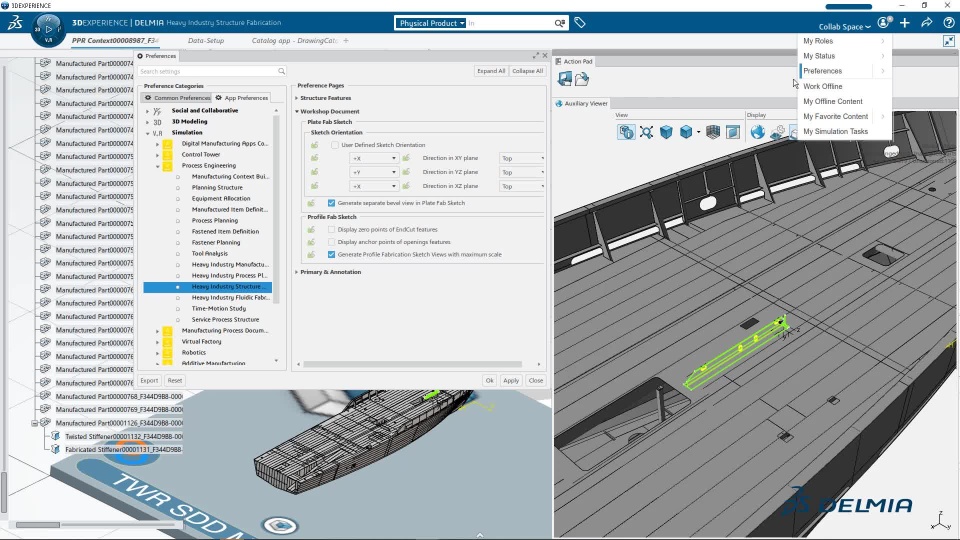Check Display zero points of EndCut features

coord(331,230)
